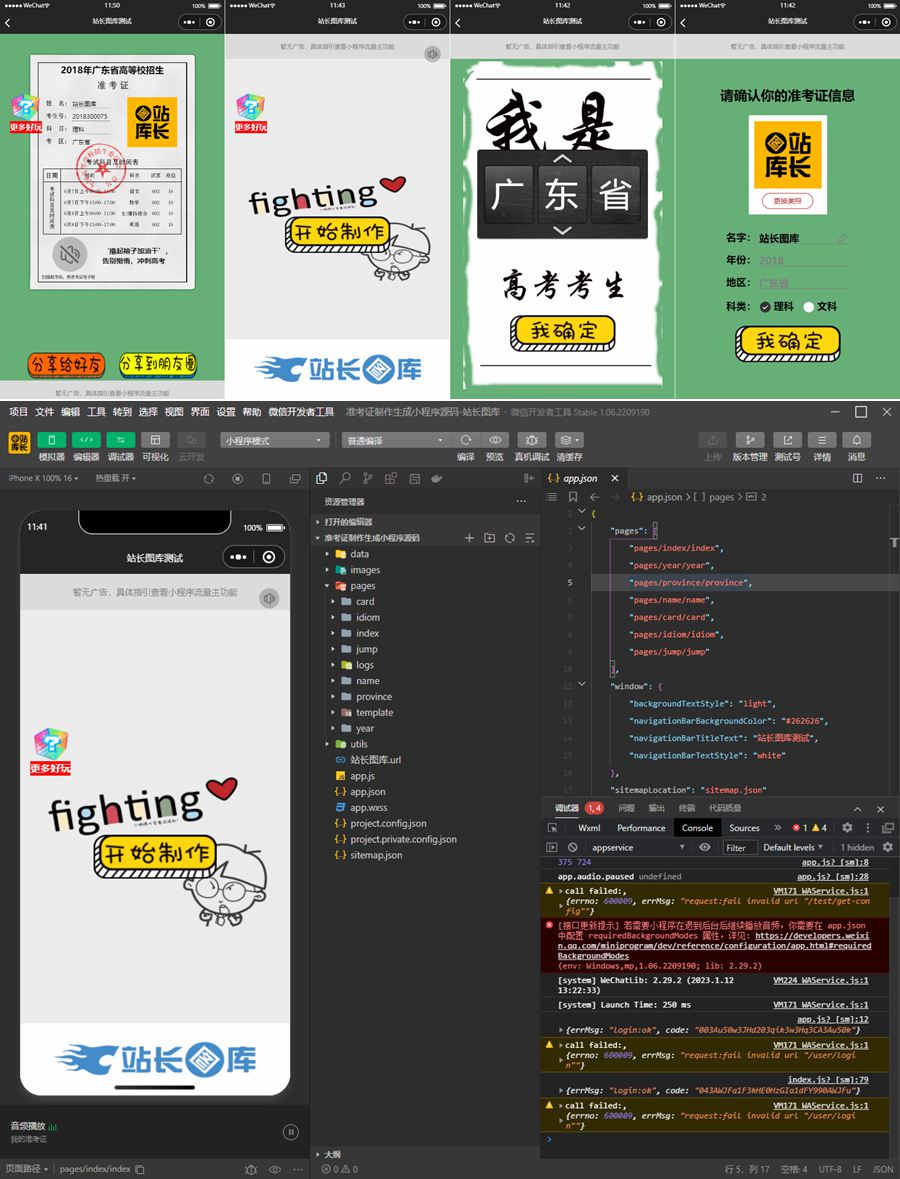
Task: Open DevTools settings gear icon
Action: point(847,828)
